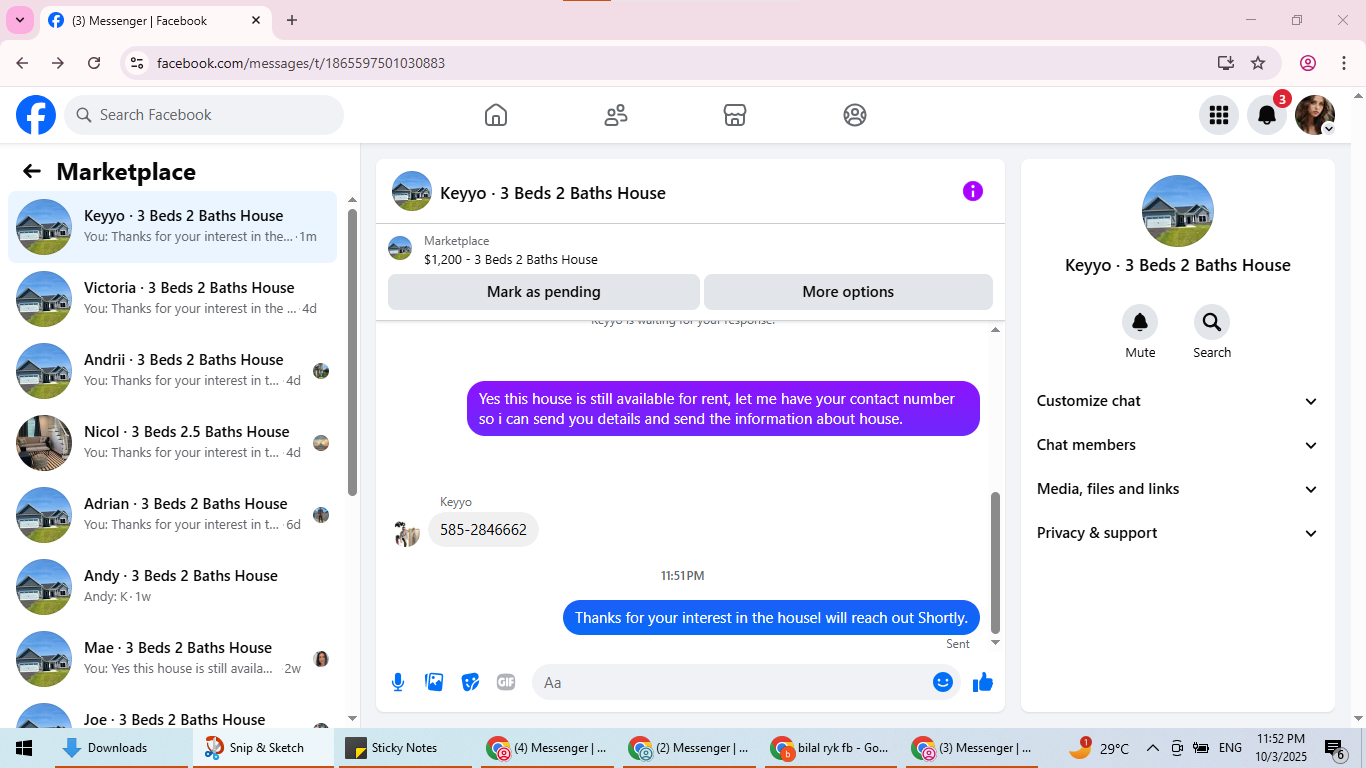Expand Chat members section
Image resolution: width=1366 pixels, height=768 pixels.
tap(1178, 445)
